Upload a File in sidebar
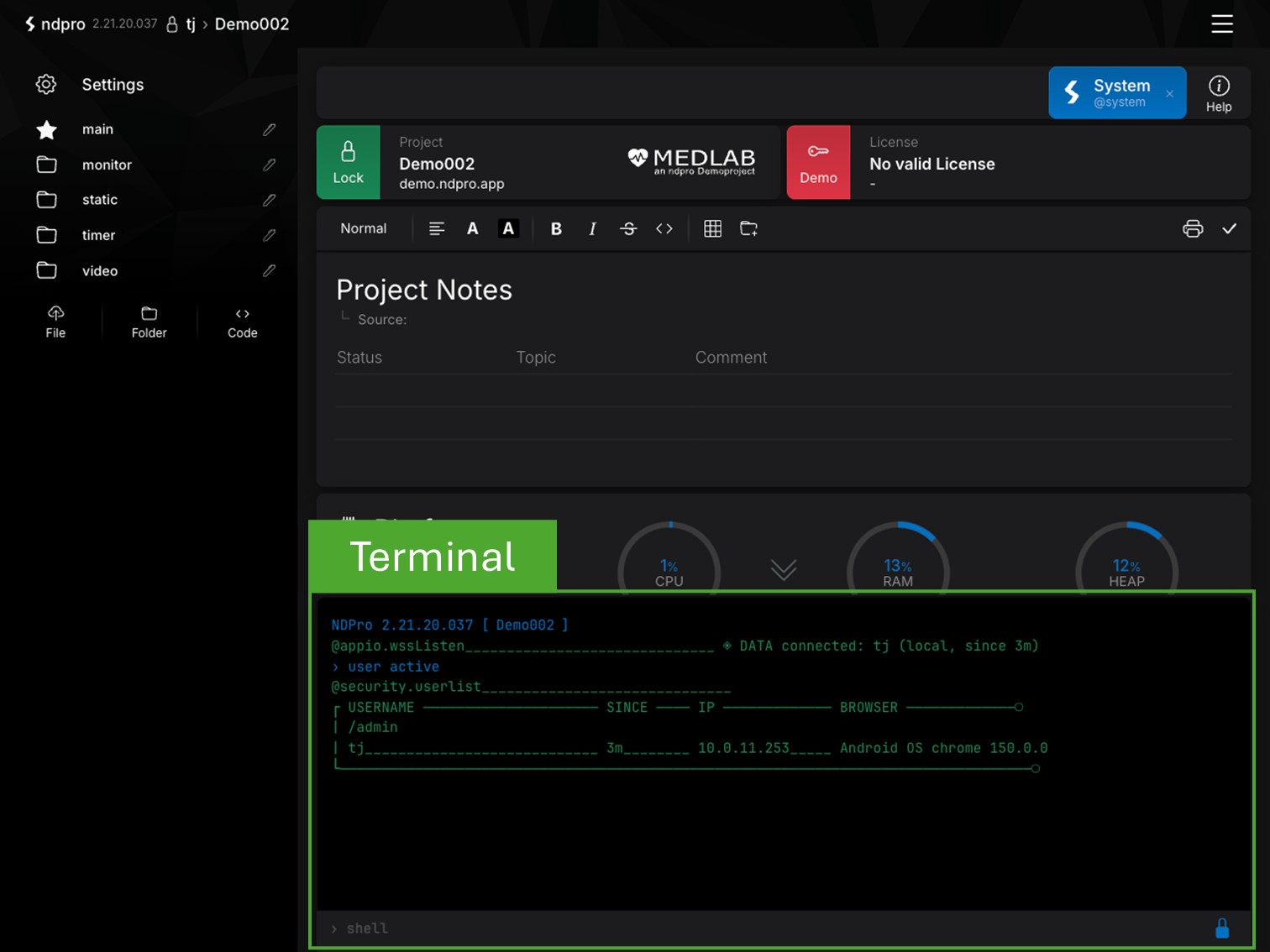 click(55, 322)
